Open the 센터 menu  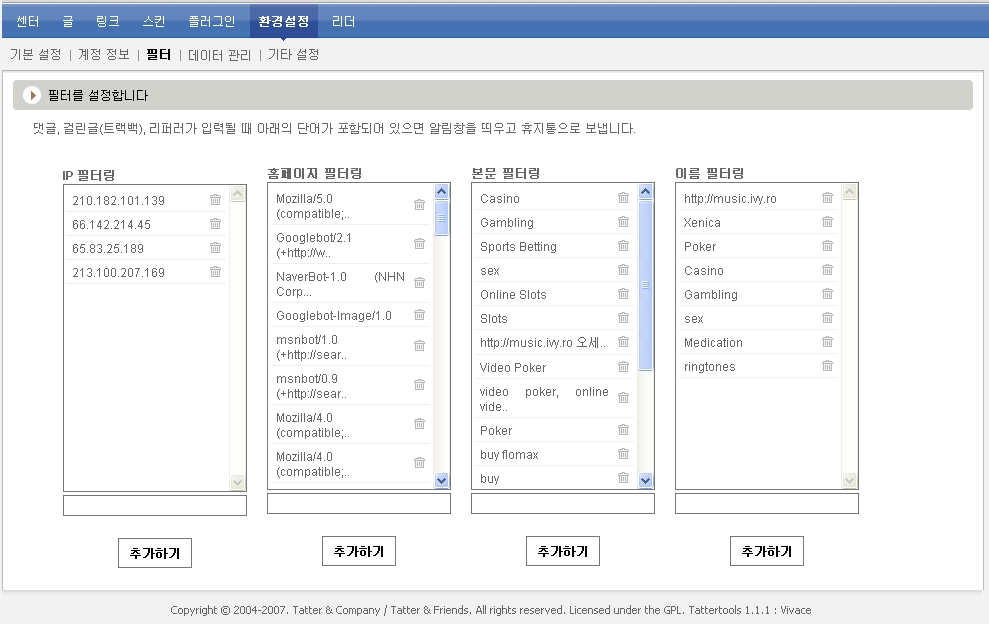[28, 21]
